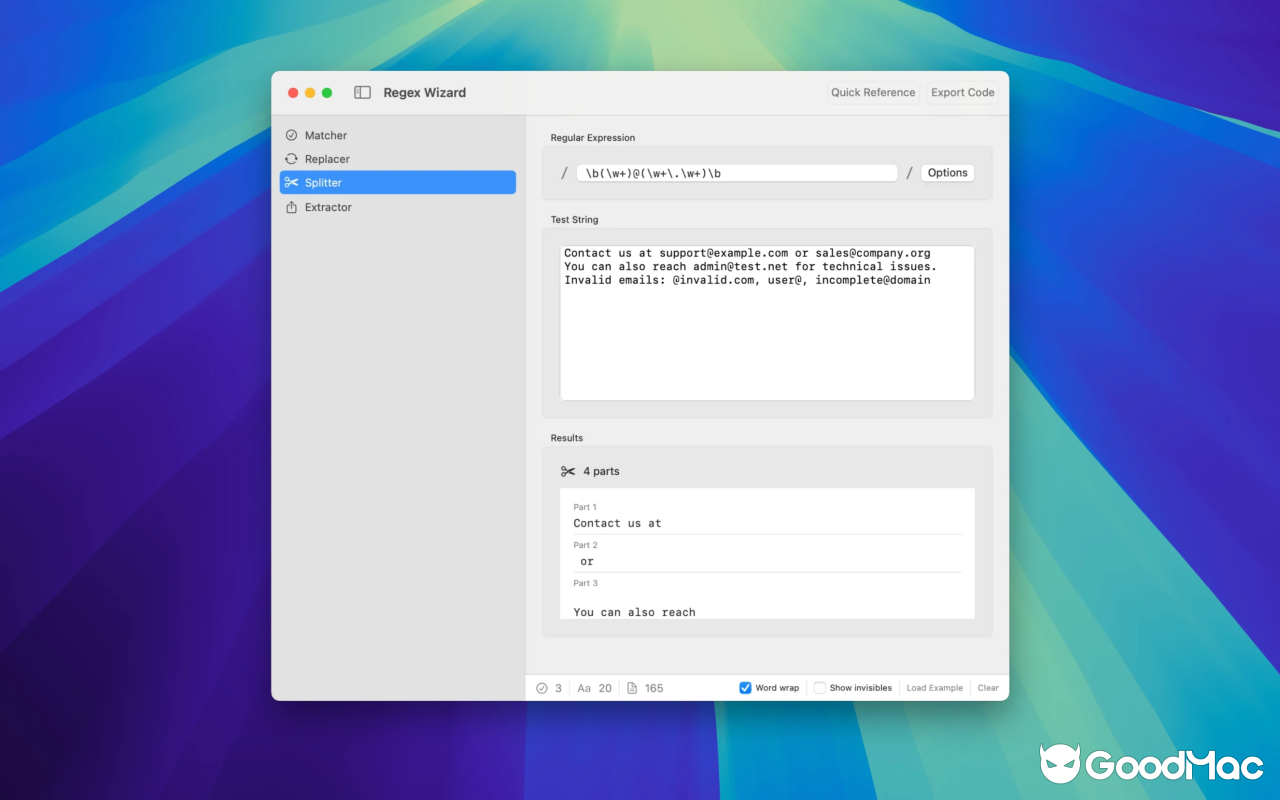Select the Part 2 result entry
The width and height of the screenshot is (1280, 800).
tap(767, 556)
